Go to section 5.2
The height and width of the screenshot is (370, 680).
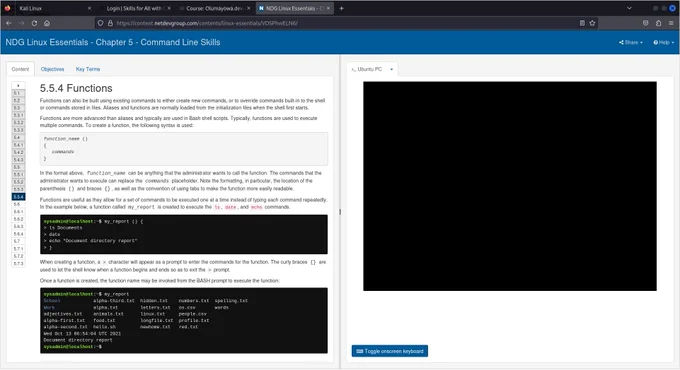pyautogui.click(x=18, y=100)
